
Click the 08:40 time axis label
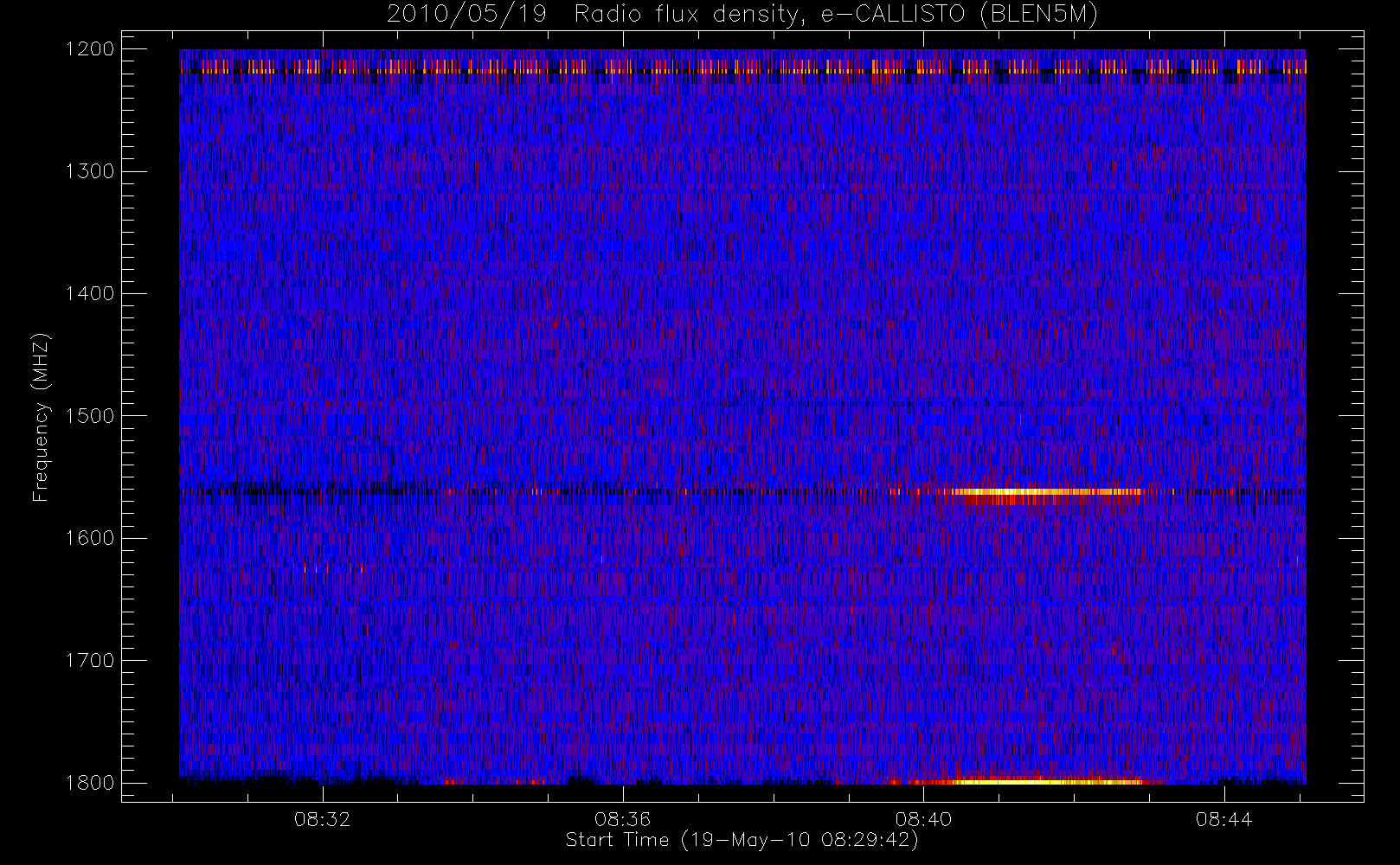923,819
